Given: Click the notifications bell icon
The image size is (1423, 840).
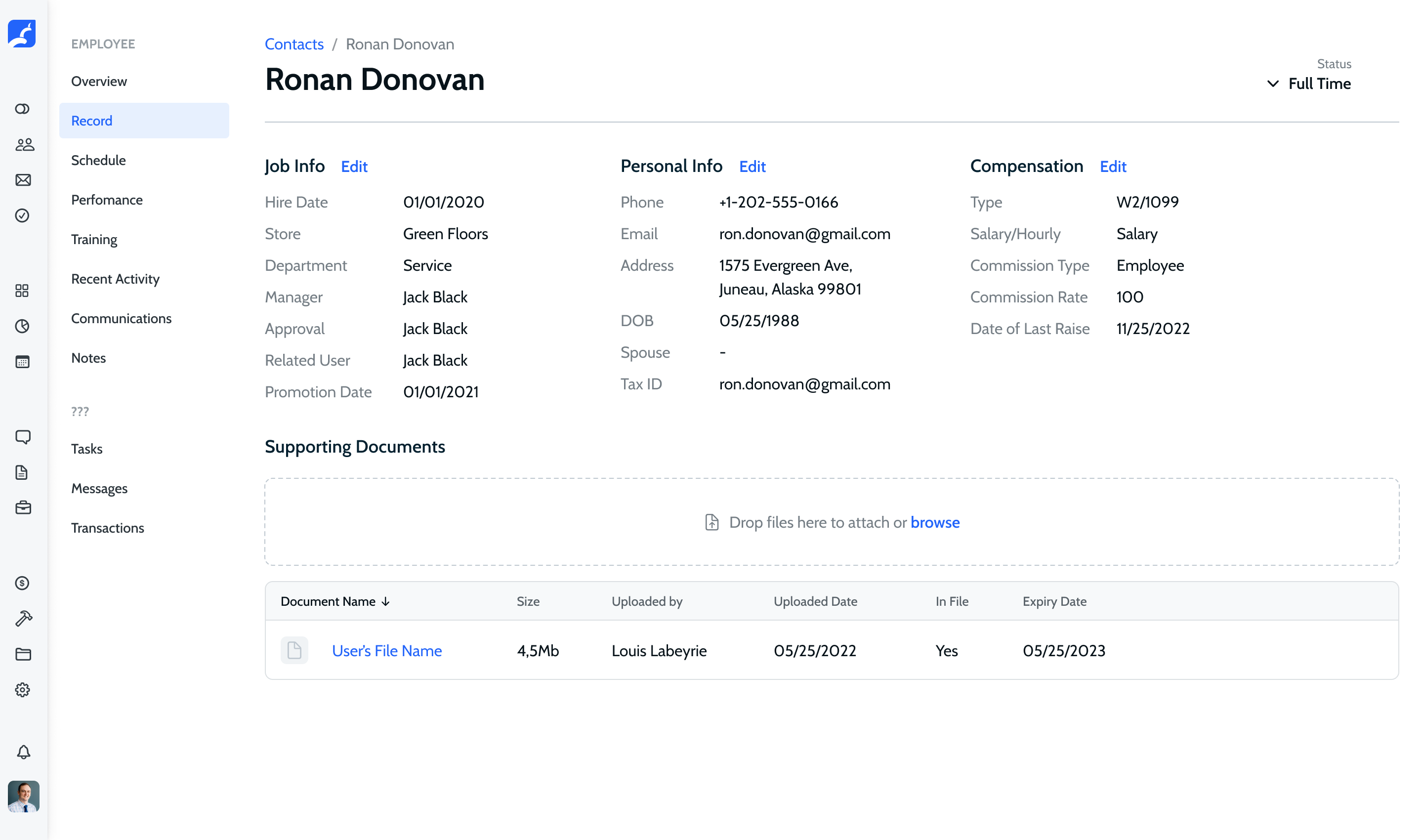Looking at the screenshot, I should point(23,752).
